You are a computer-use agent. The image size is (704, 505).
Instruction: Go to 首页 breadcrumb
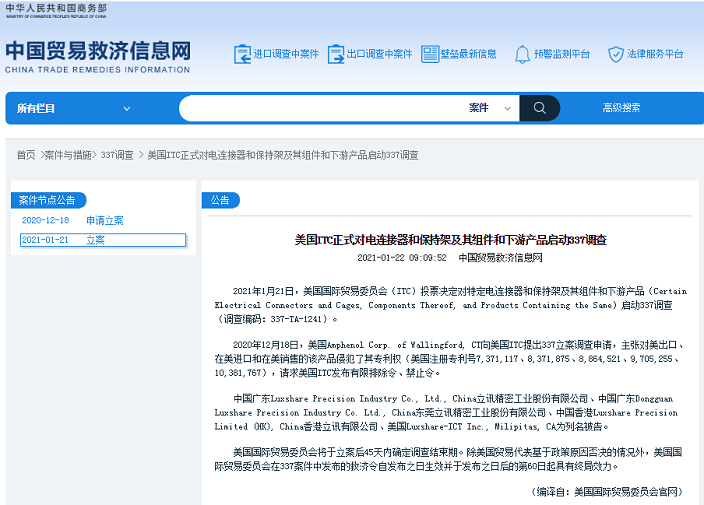tap(26, 155)
